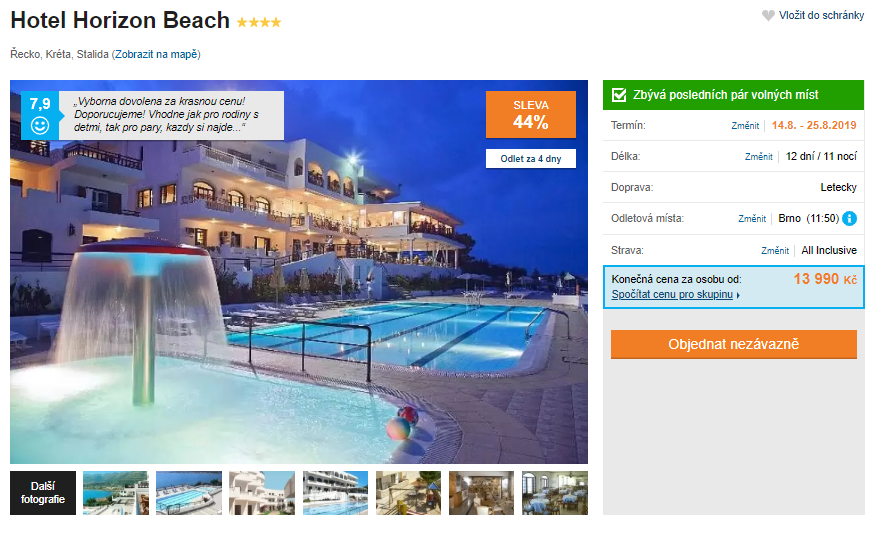Screen dimensions: 878x541
Task: Change the departure place via 'Změnit'
Action: 752,219
